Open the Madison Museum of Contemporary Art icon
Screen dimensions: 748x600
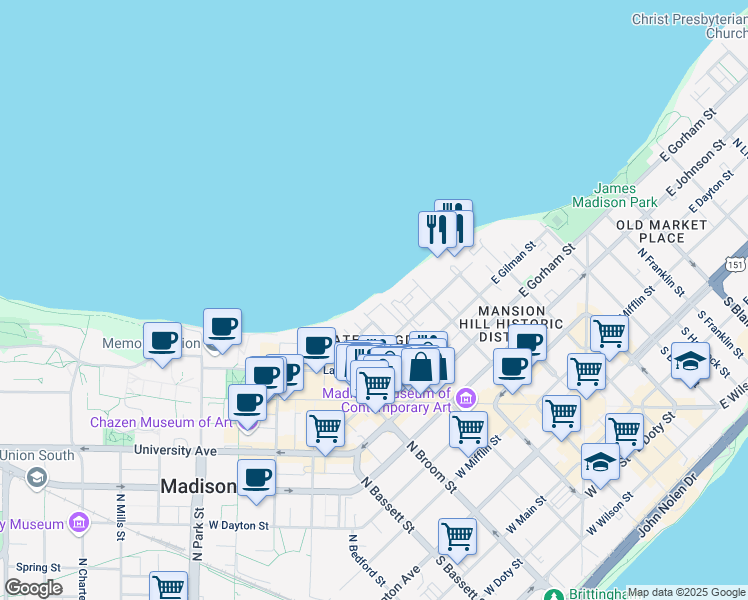pos(466,399)
